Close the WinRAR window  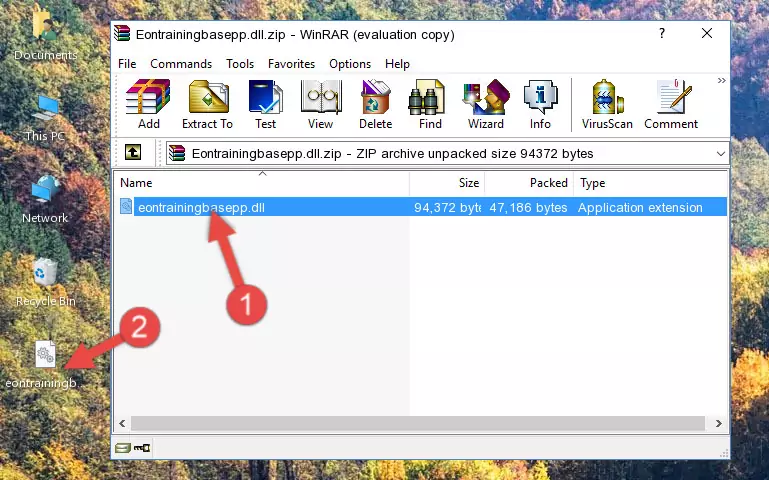tap(707, 33)
